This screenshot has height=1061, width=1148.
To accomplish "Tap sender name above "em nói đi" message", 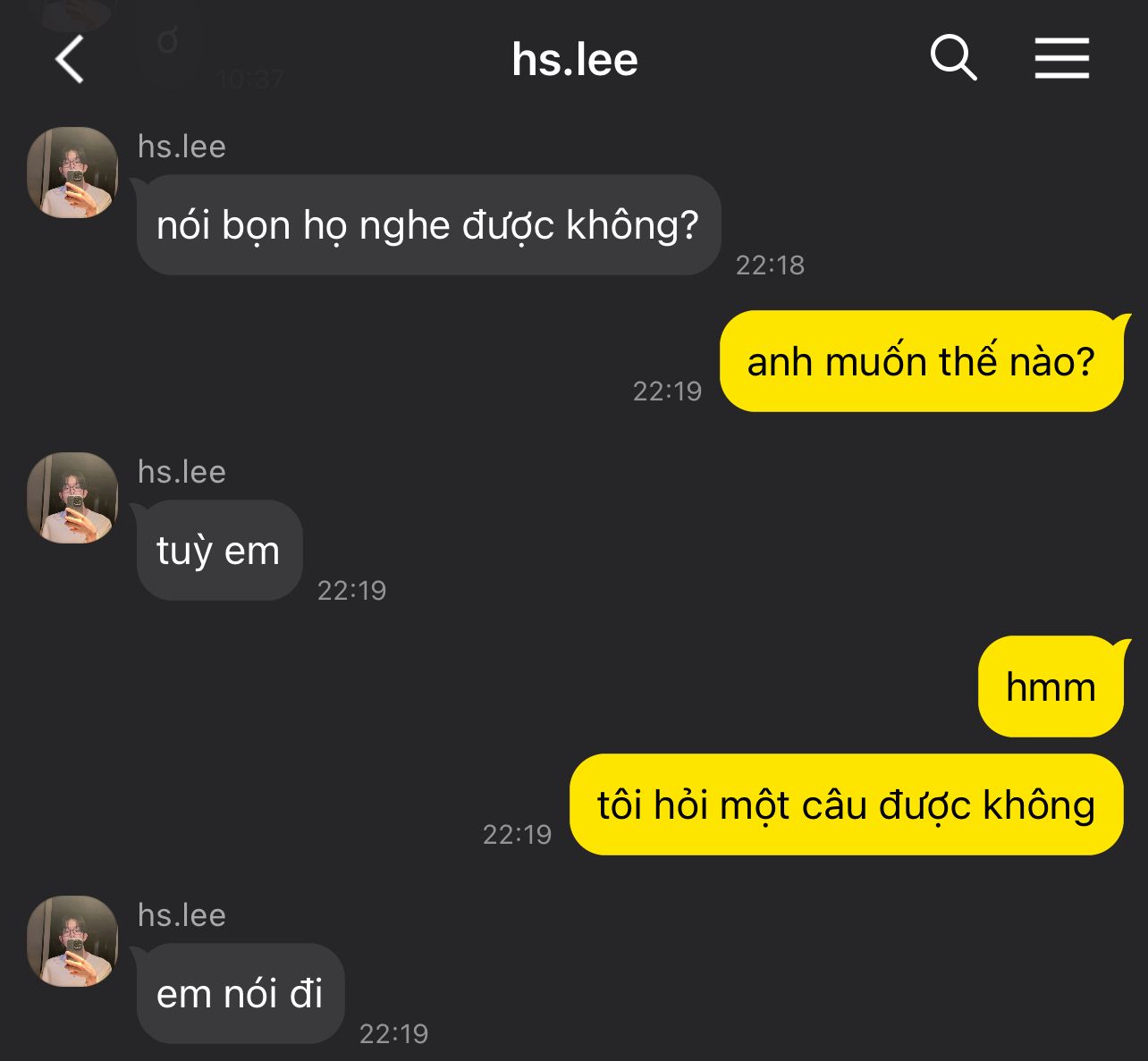I will coord(181,915).
